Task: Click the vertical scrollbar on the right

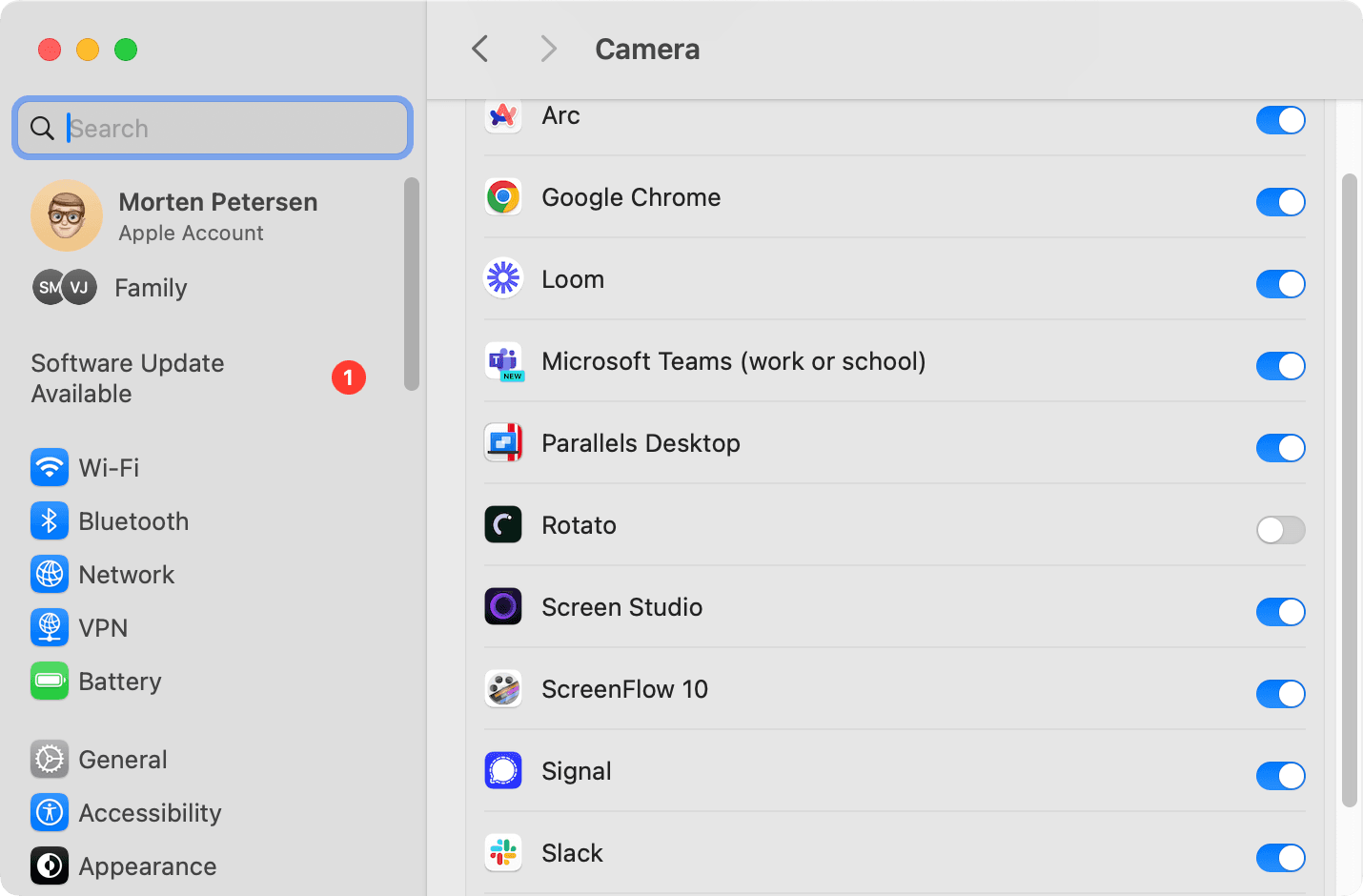Action: point(1349,477)
